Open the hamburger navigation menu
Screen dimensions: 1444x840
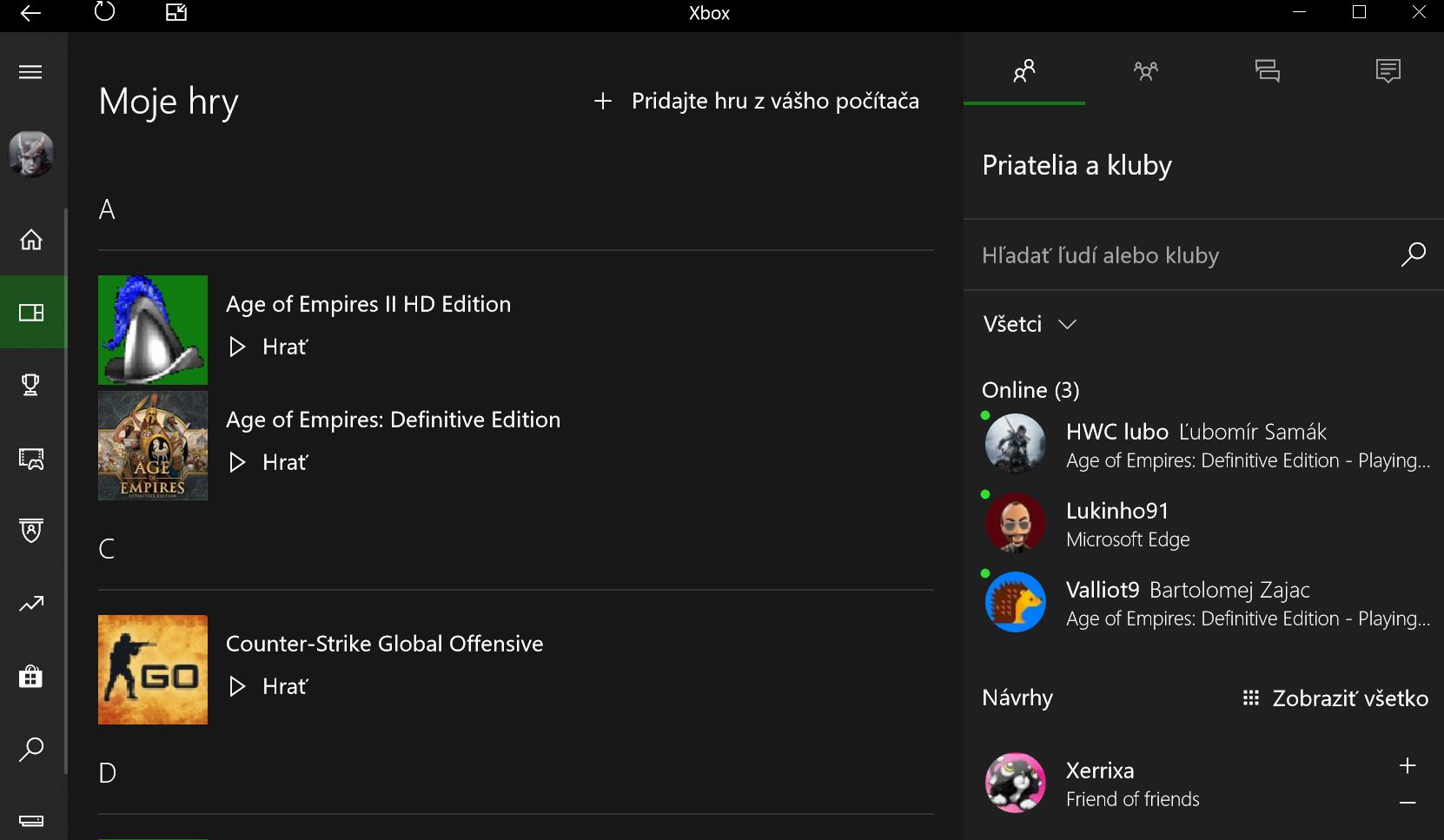pos(30,72)
